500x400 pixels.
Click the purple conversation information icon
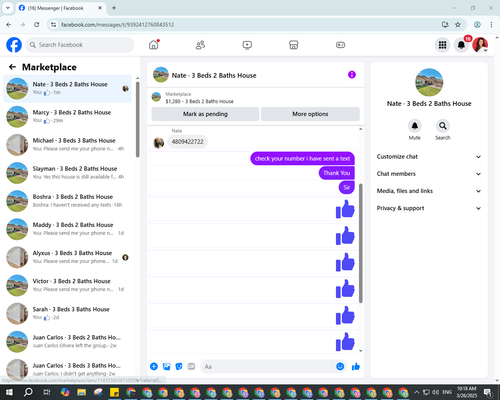point(352,75)
